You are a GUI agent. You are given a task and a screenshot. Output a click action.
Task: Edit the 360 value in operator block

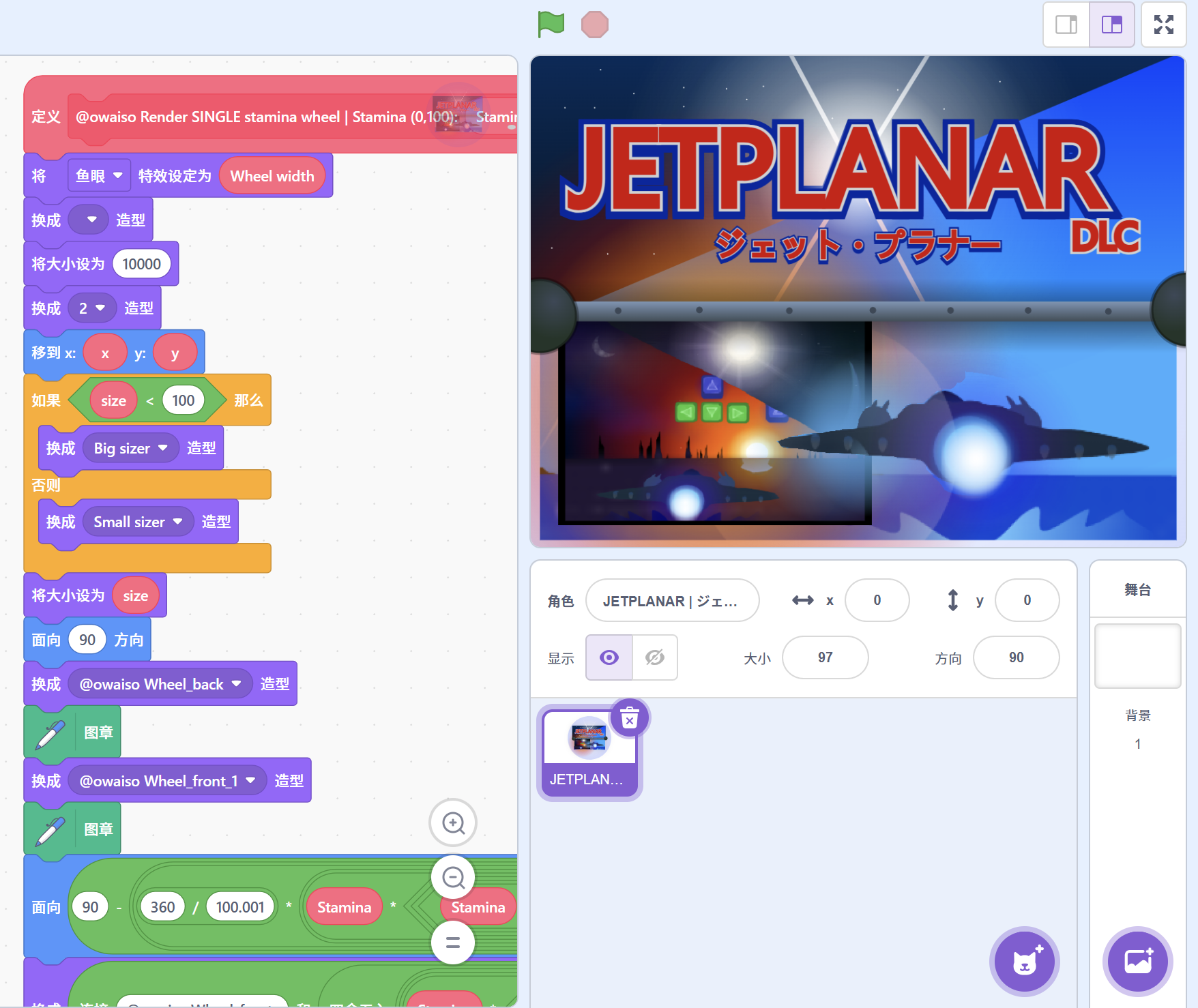(162, 907)
